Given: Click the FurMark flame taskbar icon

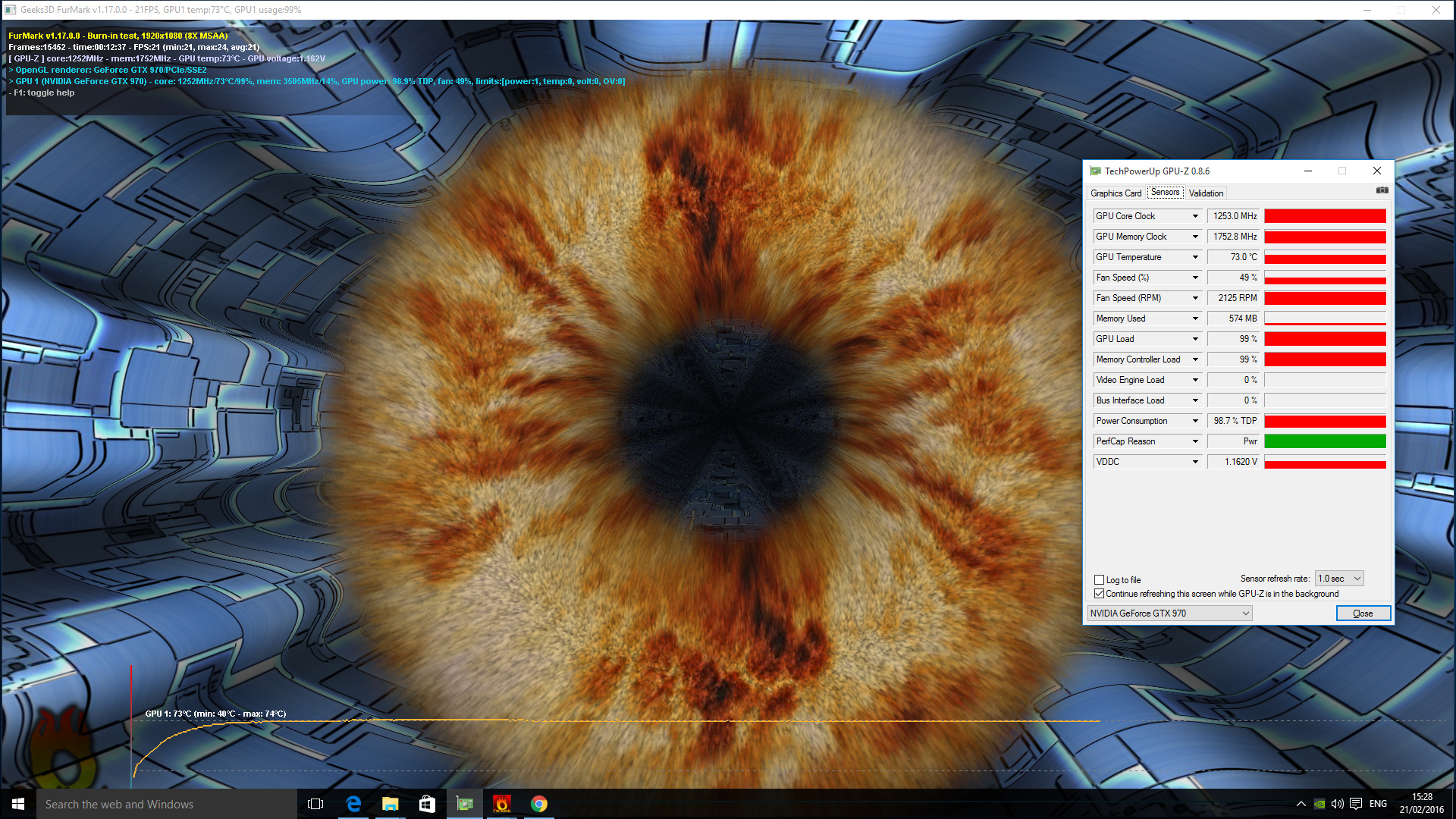Looking at the screenshot, I should (x=501, y=804).
